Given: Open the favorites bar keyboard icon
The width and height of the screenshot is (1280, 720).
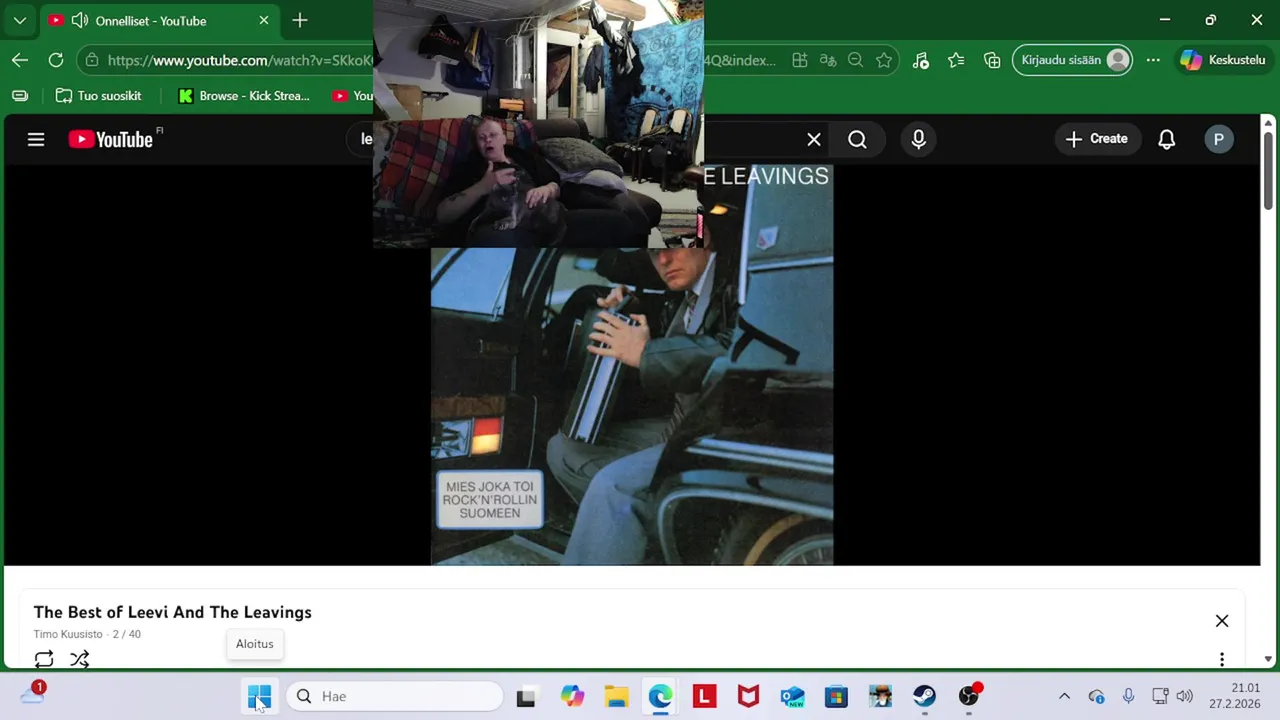Looking at the screenshot, I should [20, 96].
